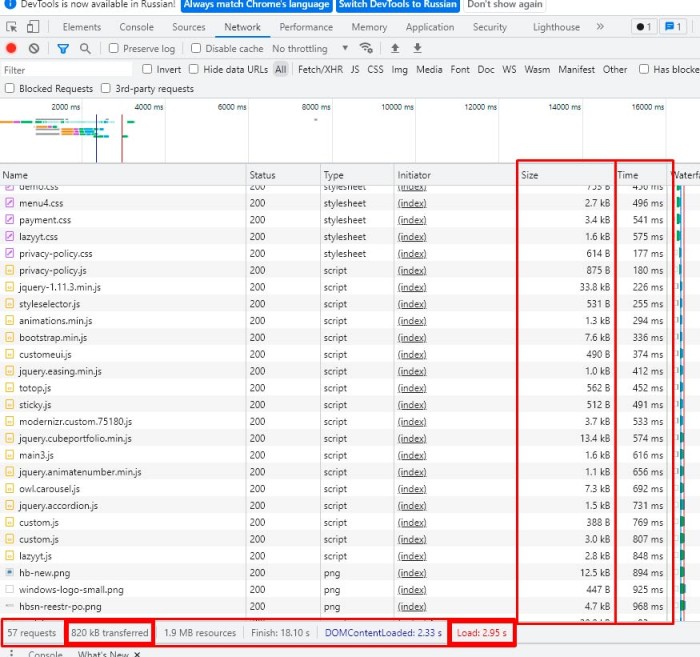Screen dimensions: 700x657
Task: Switch to the Console tab
Action: pyautogui.click(x=136, y=27)
